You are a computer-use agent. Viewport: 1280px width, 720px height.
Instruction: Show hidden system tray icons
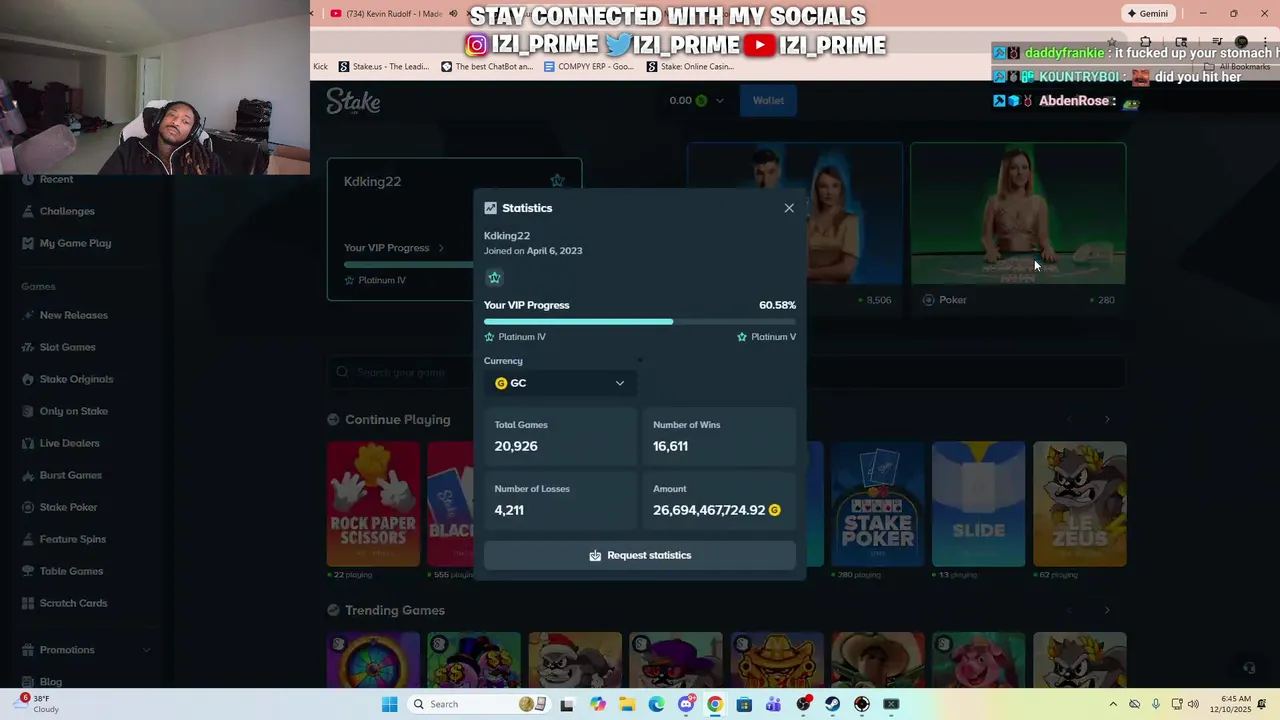pyautogui.click(x=1113, y=704)
